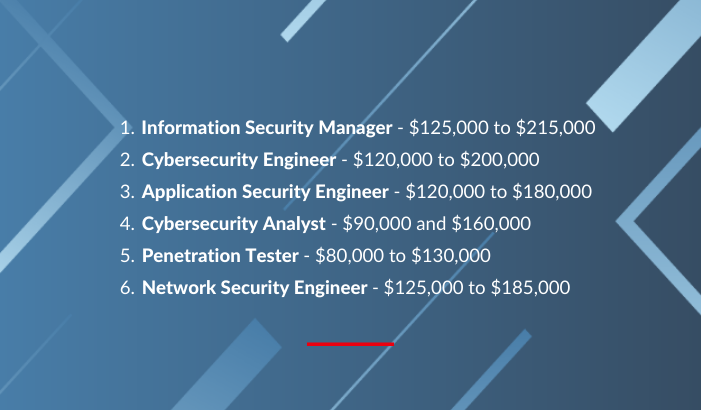The height and width of the screenshot is (410, 701).
Task: Click the Application Security Engineer text
Action: tap(265, 192)
